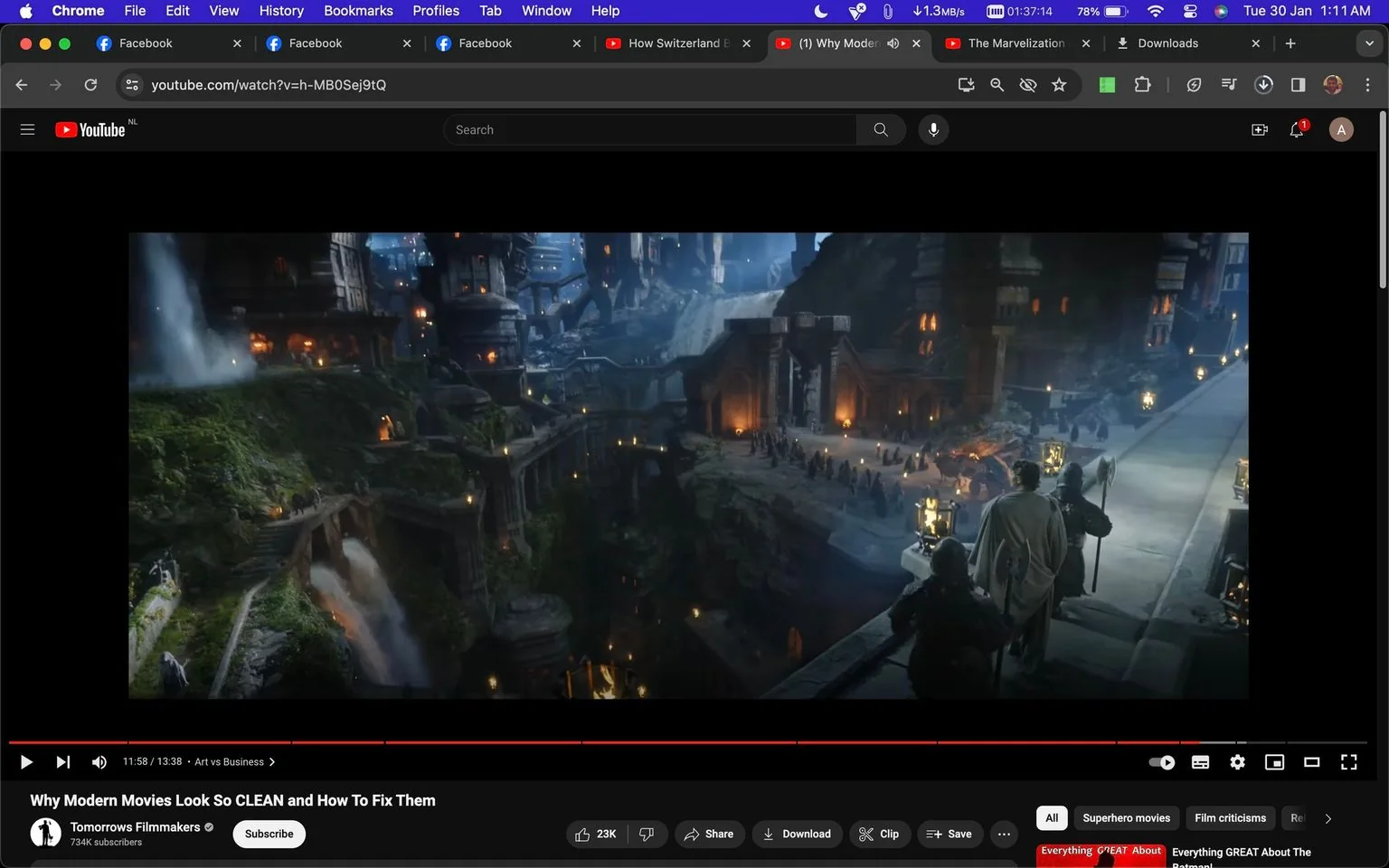Seek on the red video progress bar
The height and width of the screenshot is (868, 1389).
[x=687, y=742]
